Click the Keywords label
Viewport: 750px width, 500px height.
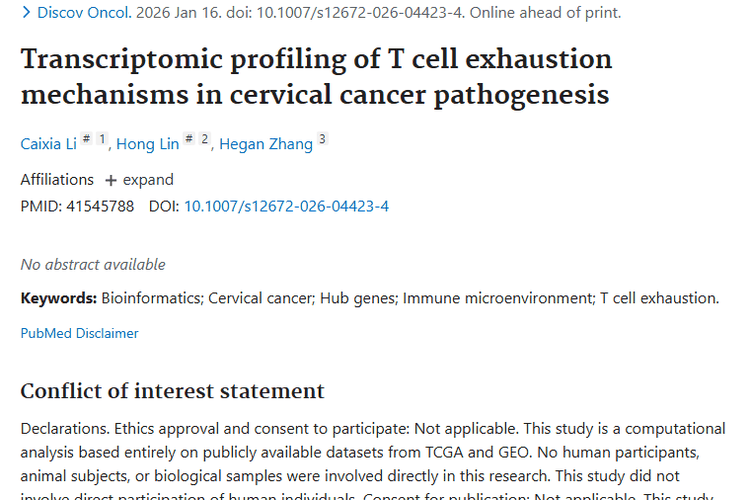coord(59,298)
